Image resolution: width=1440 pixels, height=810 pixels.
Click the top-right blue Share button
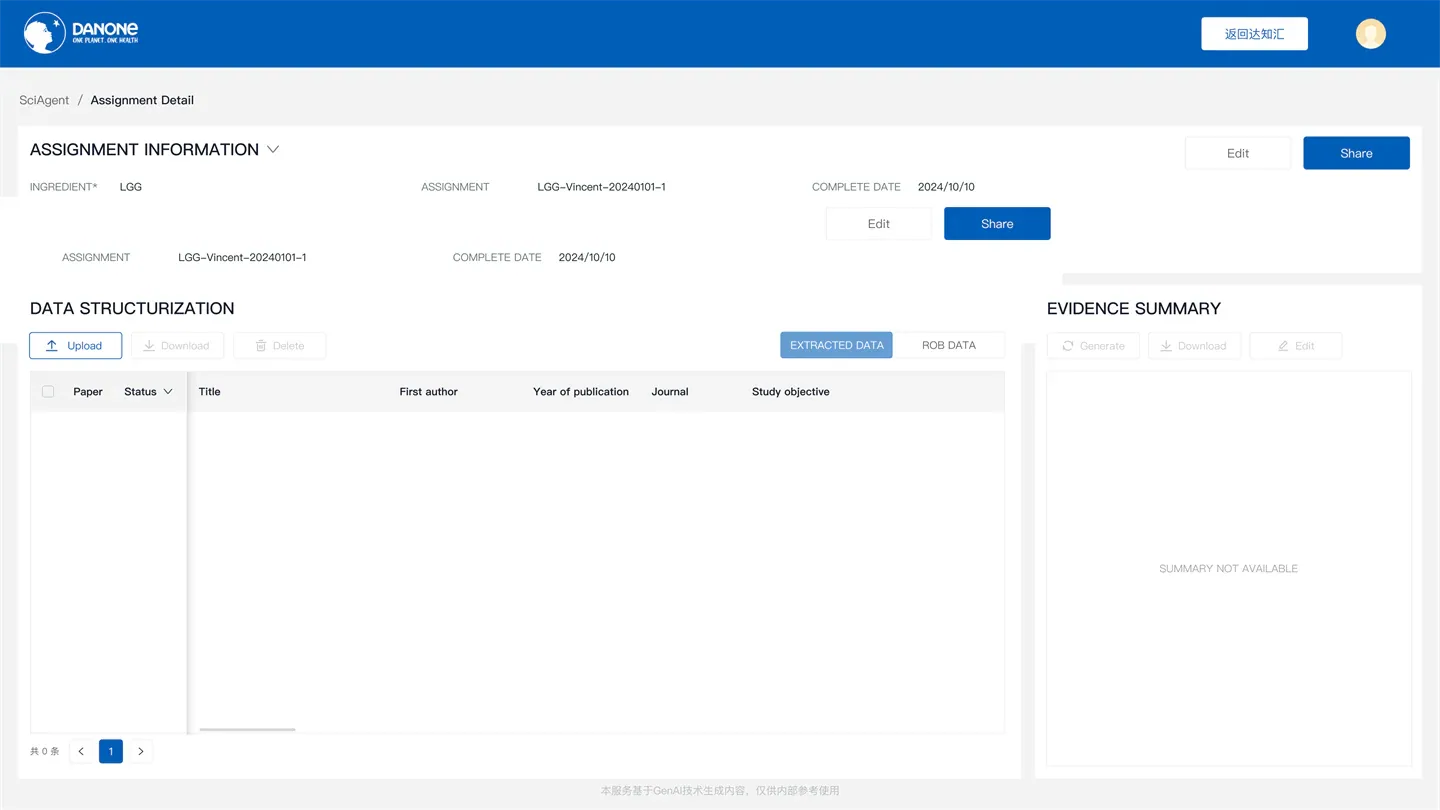tap(1356, 153)
